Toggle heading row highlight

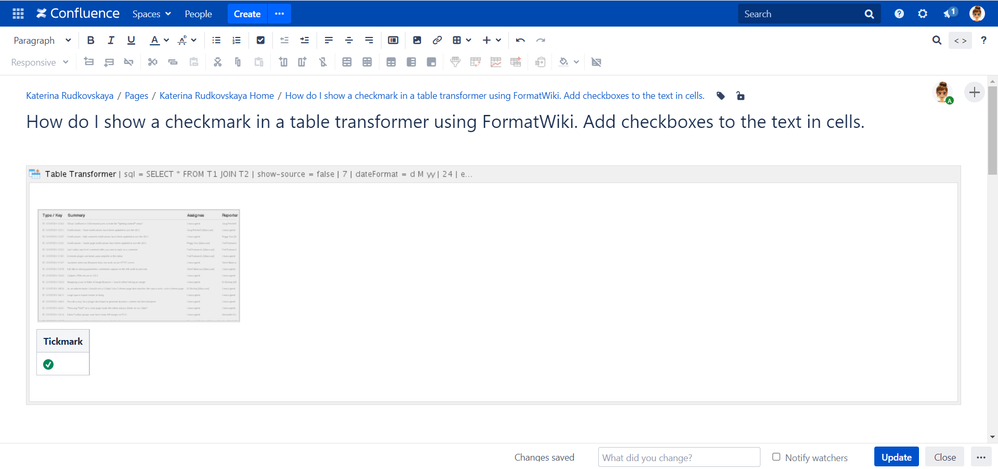391,62
